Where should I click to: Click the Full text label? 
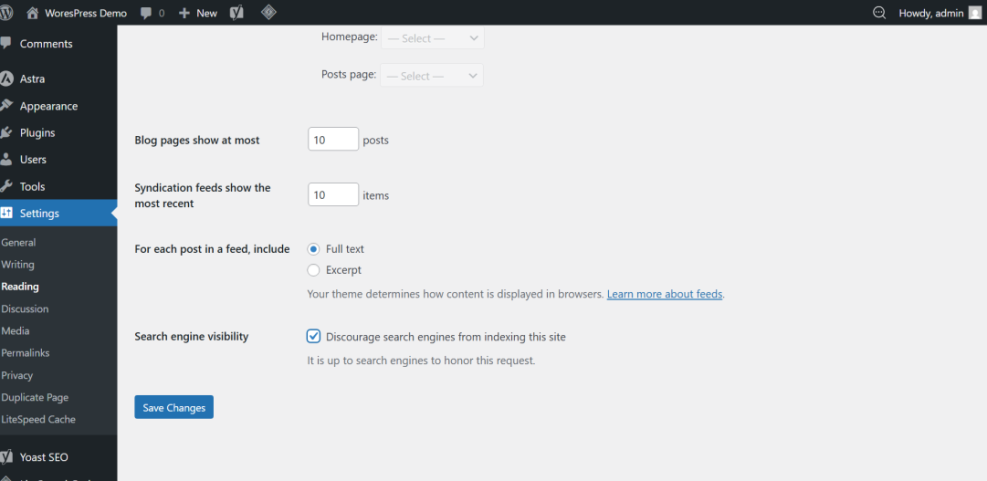(x=345, y=249)
